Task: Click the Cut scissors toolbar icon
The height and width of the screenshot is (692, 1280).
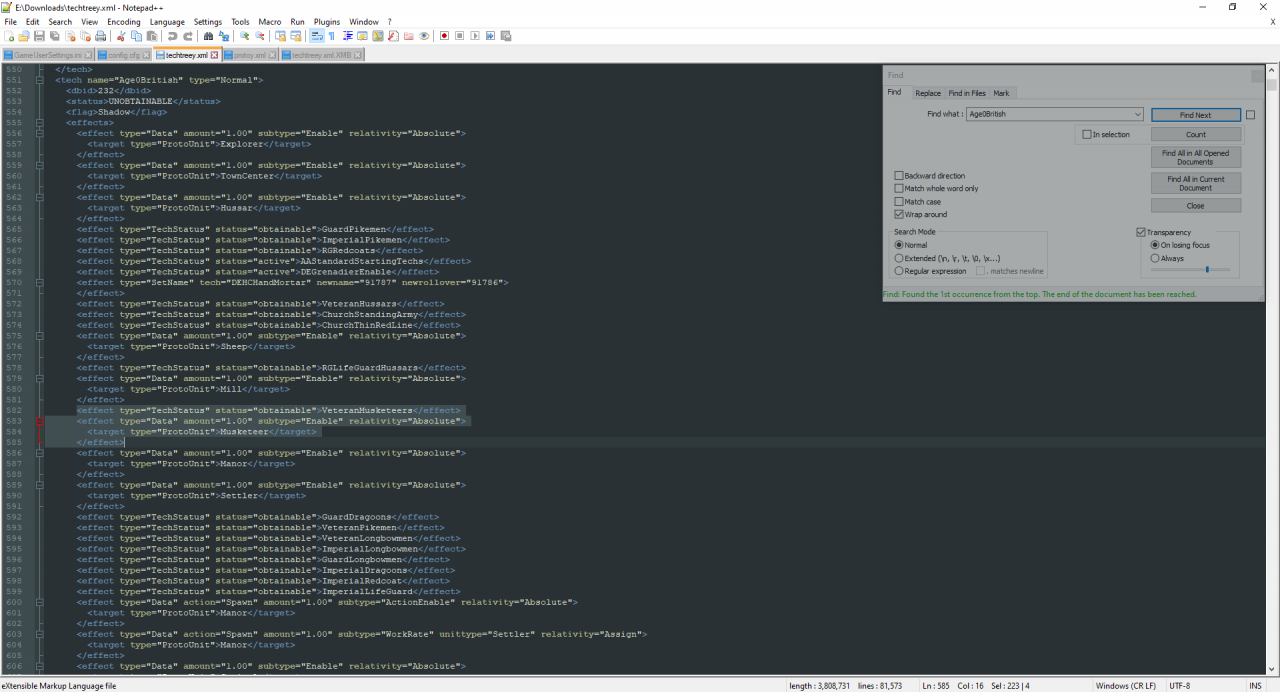Action: [x=121, y=36]
